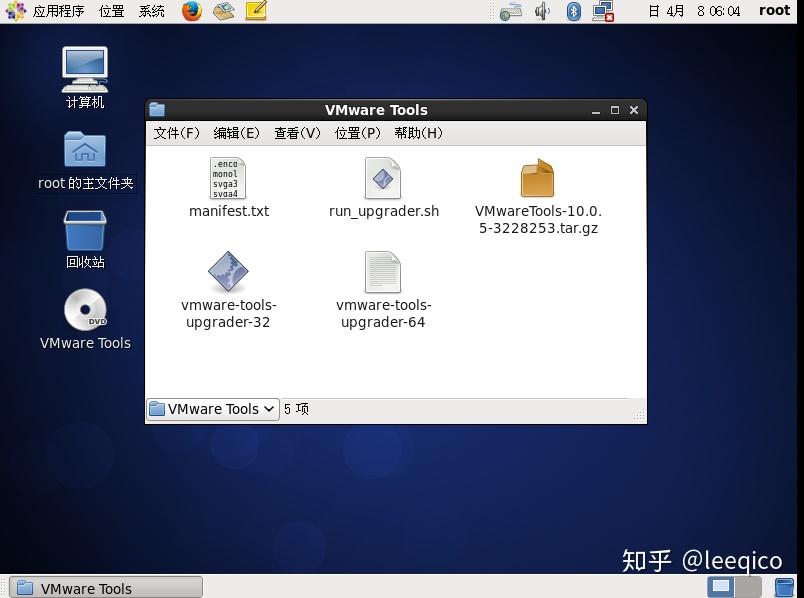804x598 pixels.
Task: Open the VMware Tools CD on the desktop
Action: tap(85, 310)
